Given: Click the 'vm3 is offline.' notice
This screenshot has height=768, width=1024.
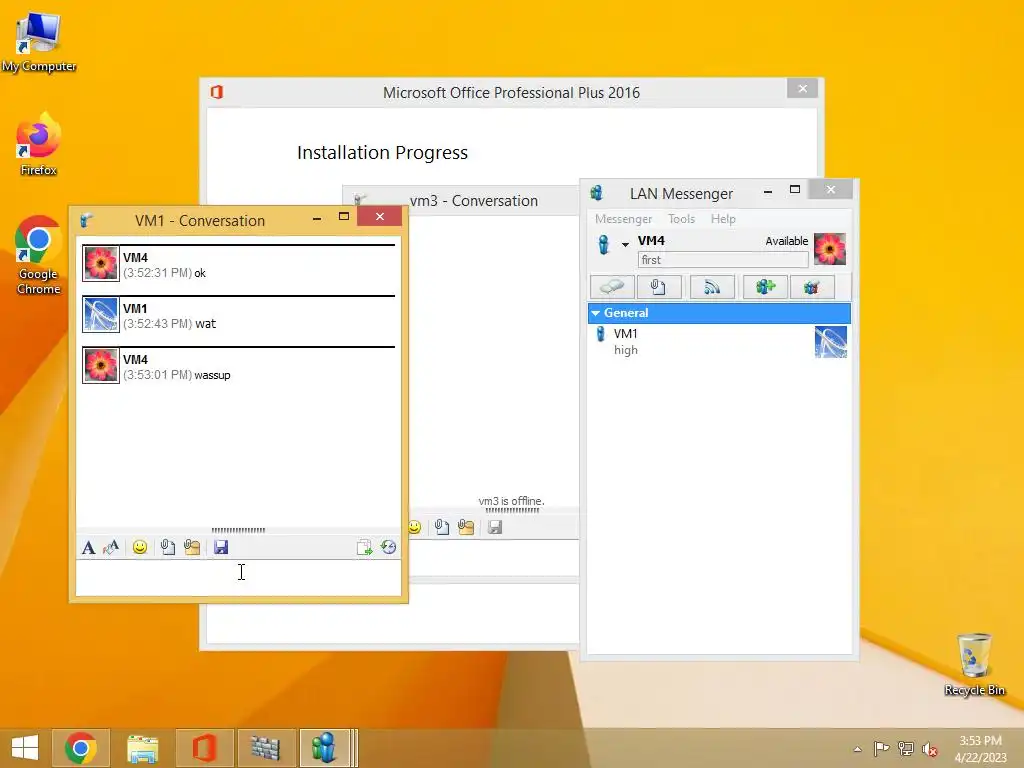Looking at the screenshot, I should [x=511, y=501].
